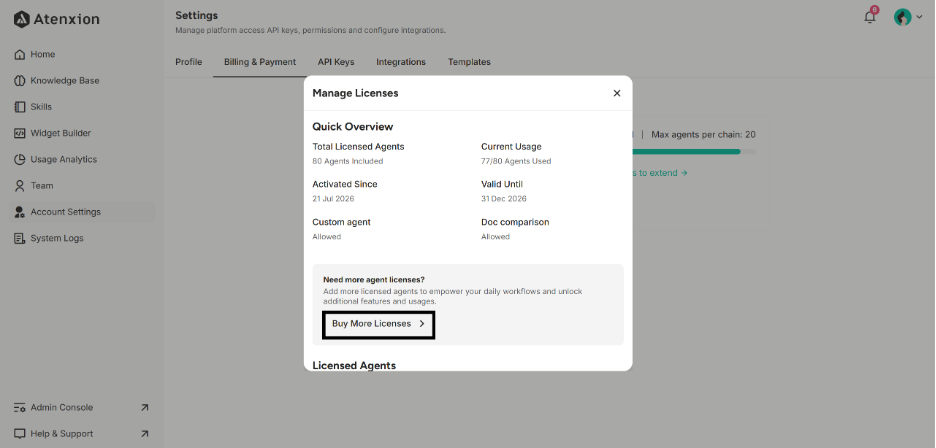This screenshot has height=448, width=936.
Task: Click the "77/80 Agents Used" value
Action: tap(516, 161)
